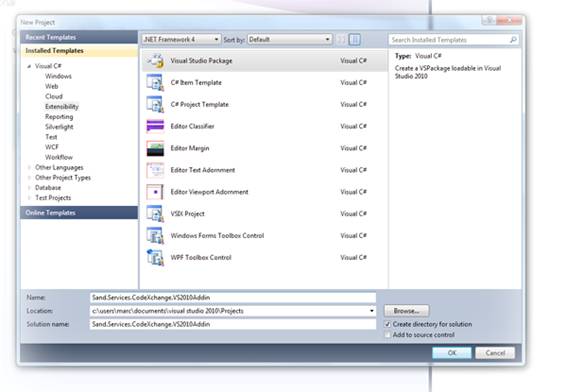Click the Browse... button

(406, 311)
